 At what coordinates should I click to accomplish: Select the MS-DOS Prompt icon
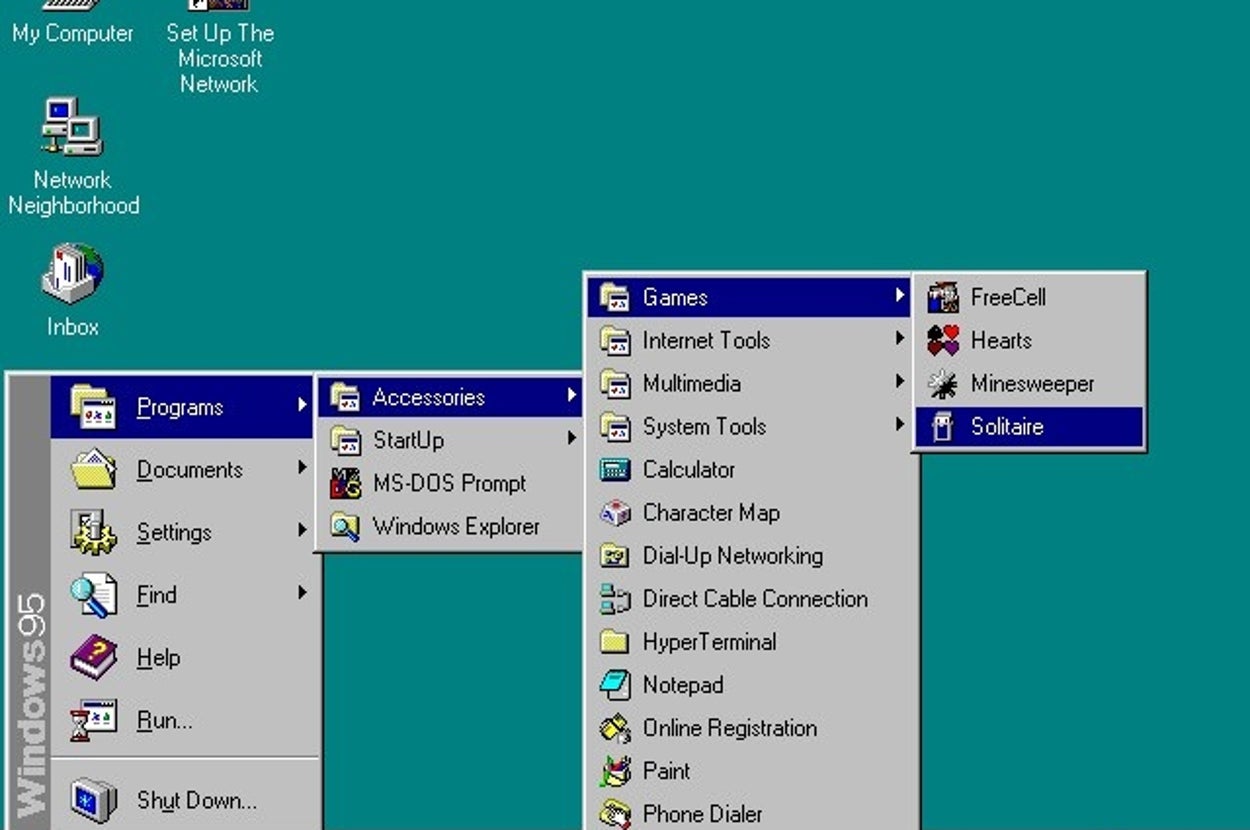coord(345,484)
